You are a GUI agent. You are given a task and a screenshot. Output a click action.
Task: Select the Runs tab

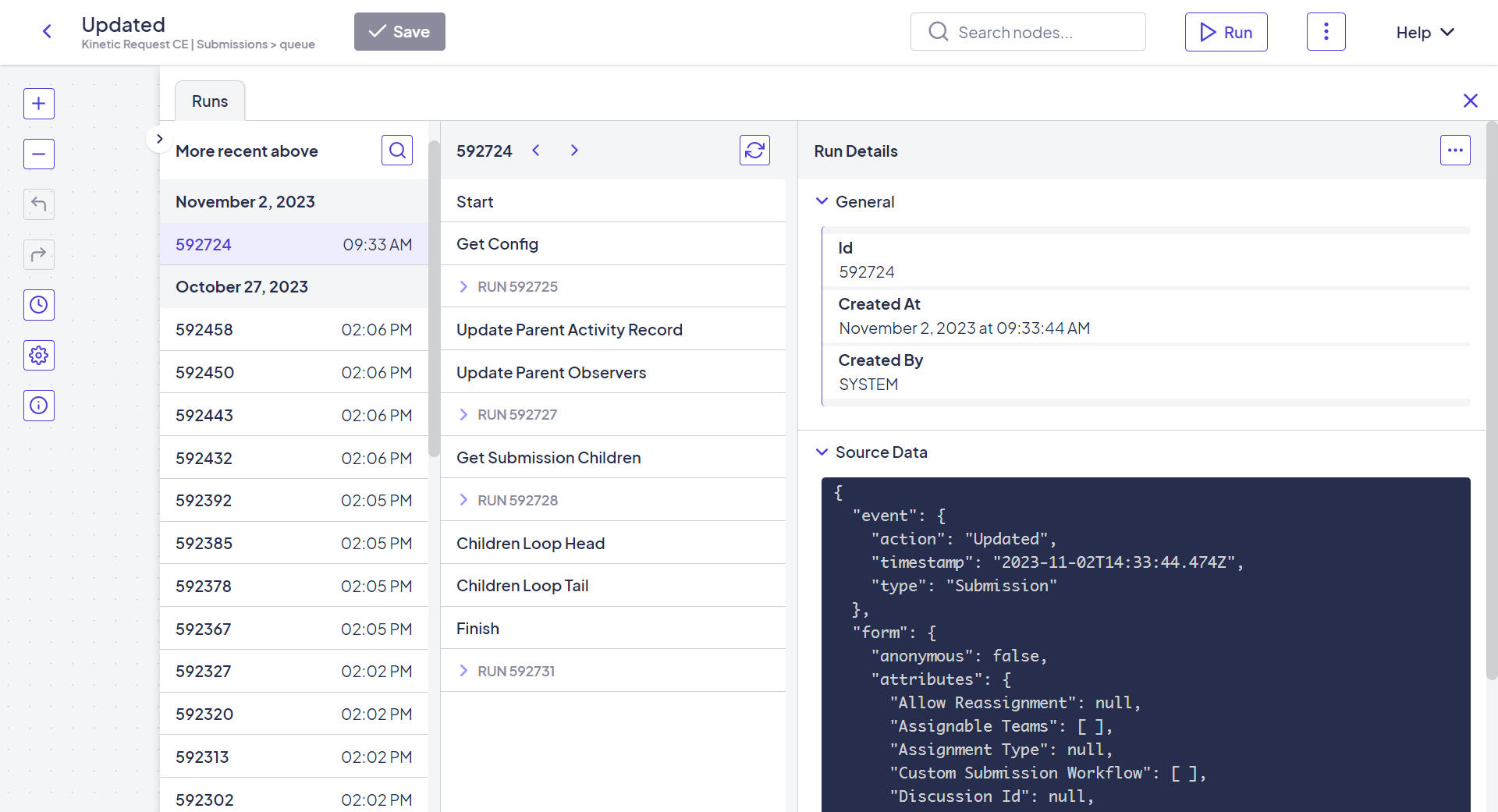(210, 101)
